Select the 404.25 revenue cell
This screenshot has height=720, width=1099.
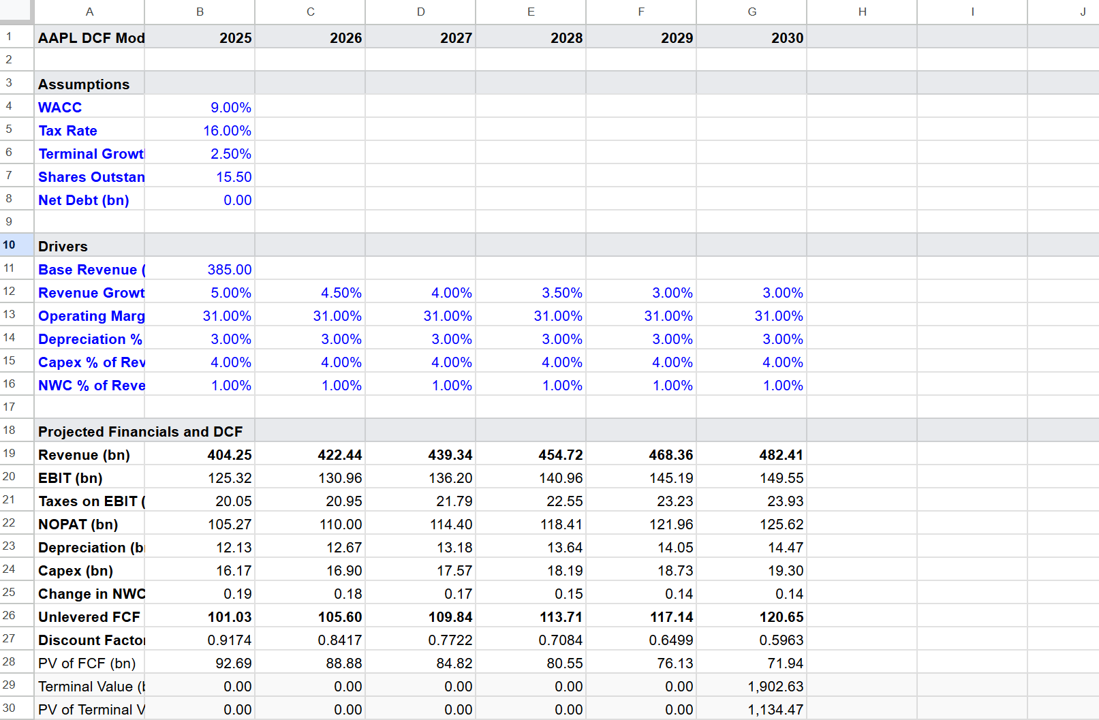point(200,454)
